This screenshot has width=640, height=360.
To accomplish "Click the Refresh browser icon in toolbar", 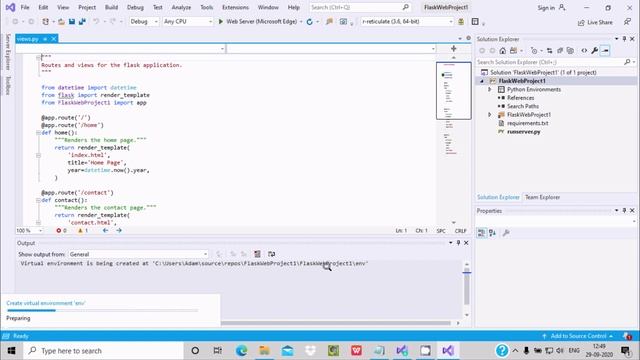I will pos(310,22).
